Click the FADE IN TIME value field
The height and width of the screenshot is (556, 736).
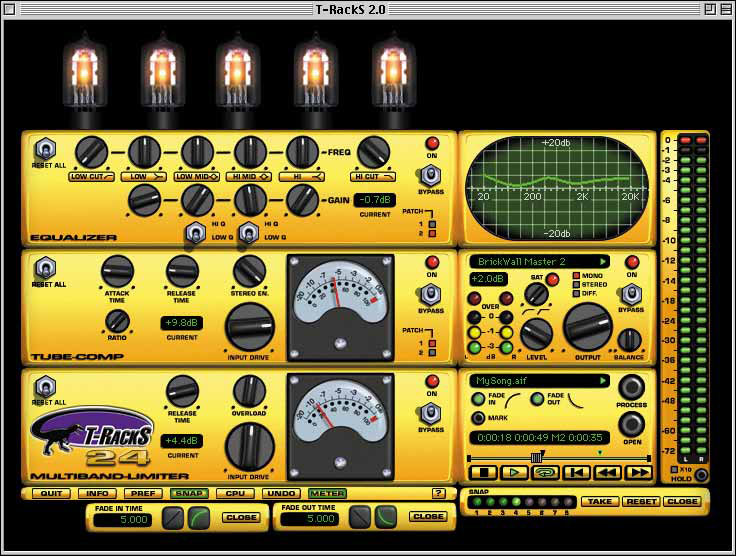coord(123,520)
